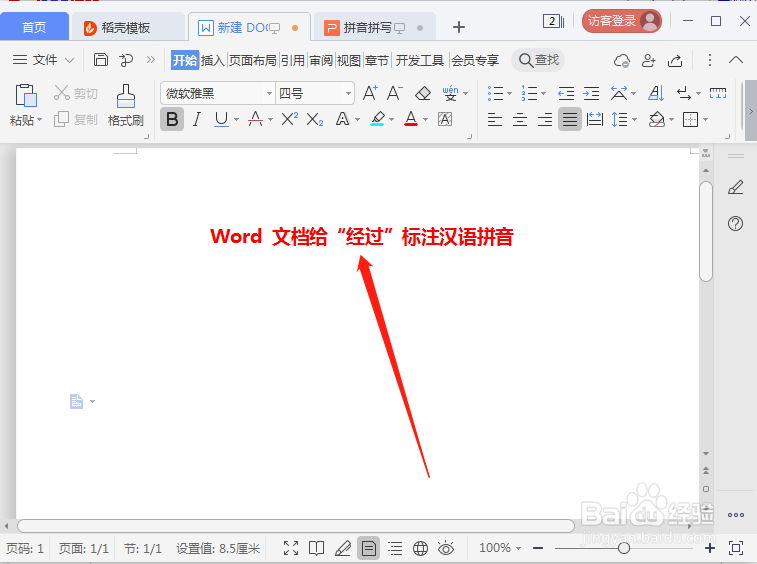Switch to the 视图 ribbon tab
The image size is (757, 564).
click(x=349, y=60)
